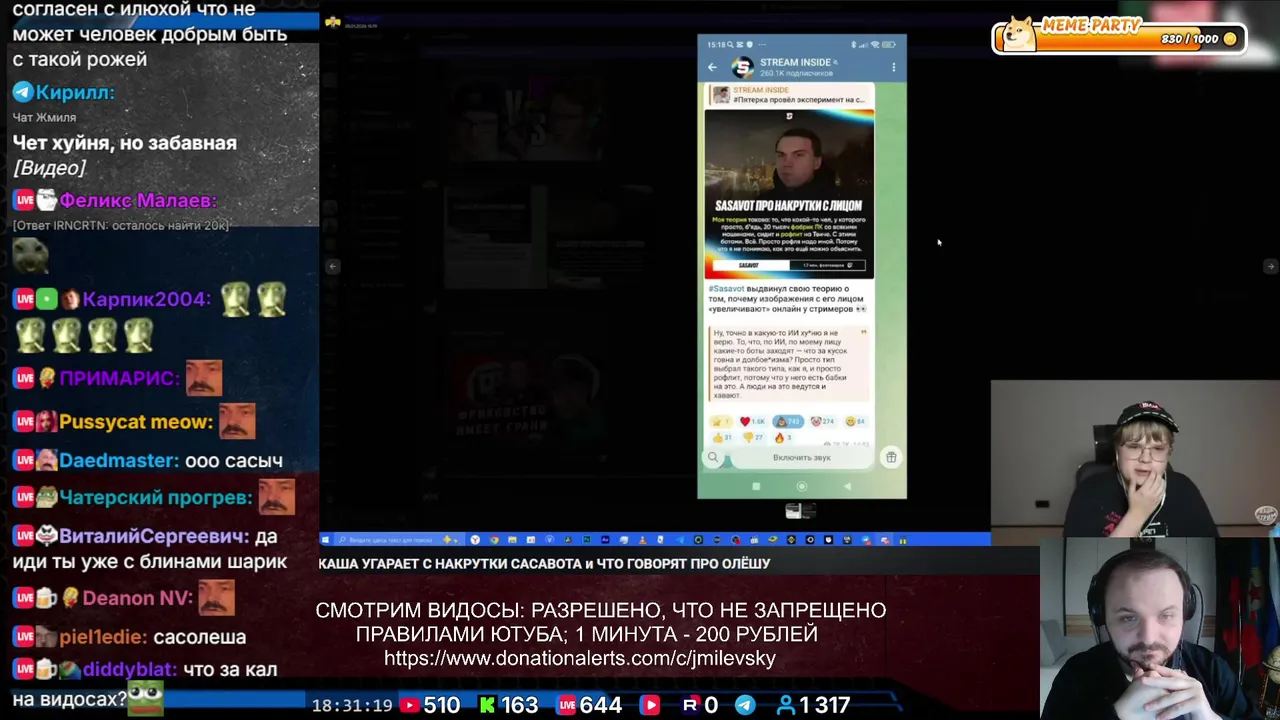Tap the Android recent-apps square button

756,486
